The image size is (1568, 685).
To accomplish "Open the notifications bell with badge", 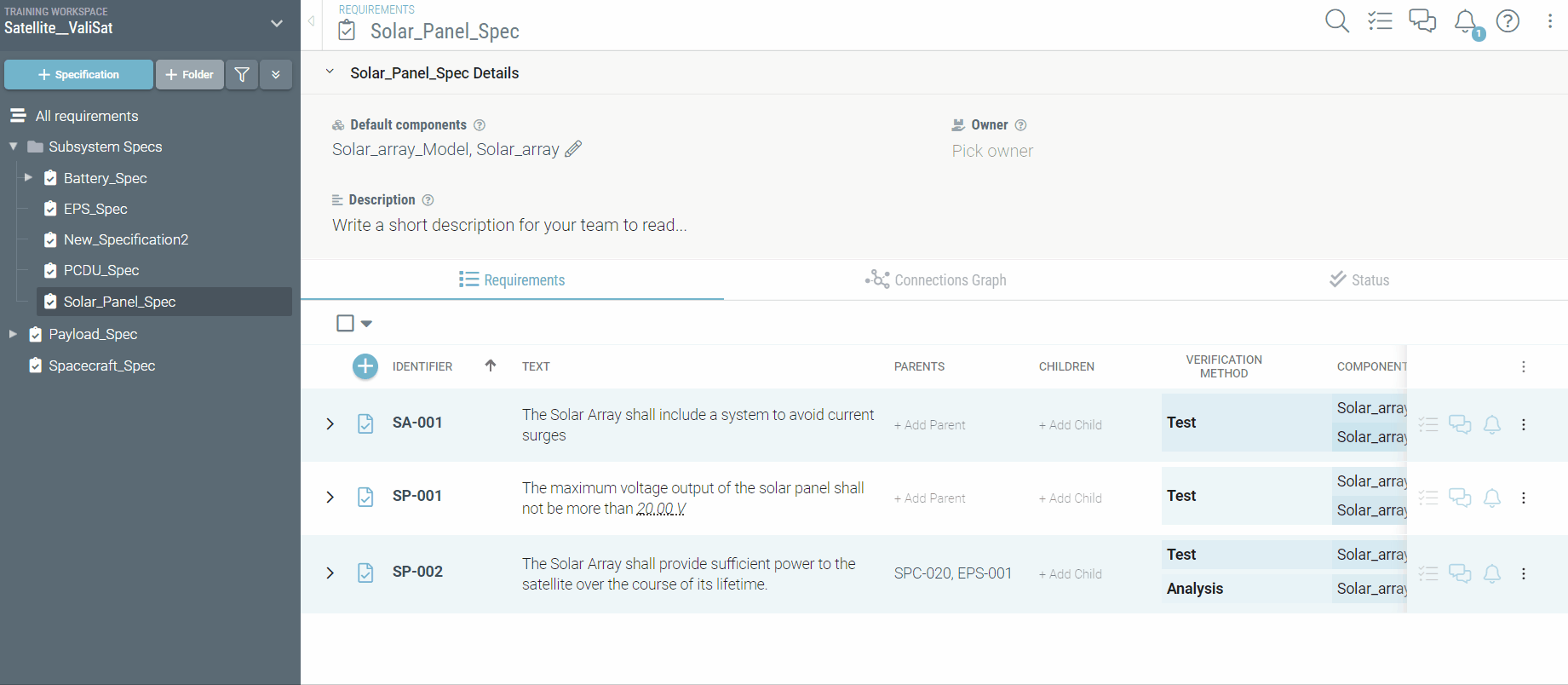I will point(1466,22).
